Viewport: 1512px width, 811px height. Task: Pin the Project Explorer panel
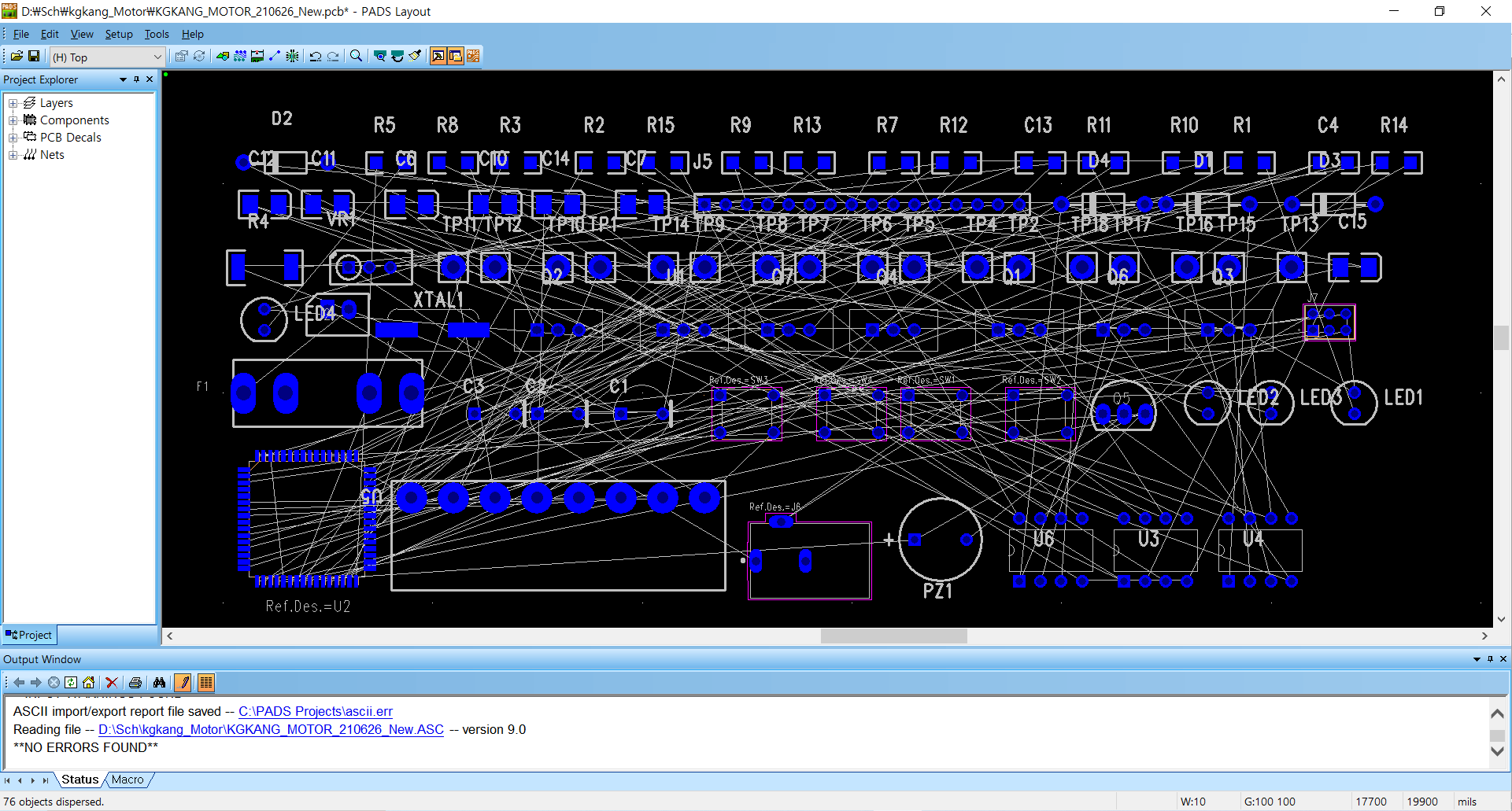(x=136, y=79)
